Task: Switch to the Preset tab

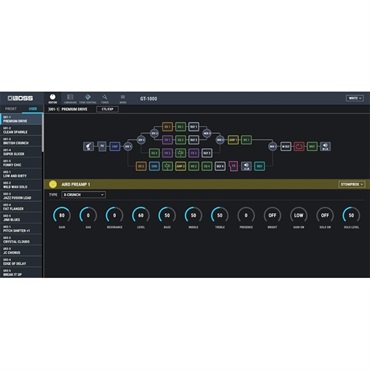Action: pos(11,109)
